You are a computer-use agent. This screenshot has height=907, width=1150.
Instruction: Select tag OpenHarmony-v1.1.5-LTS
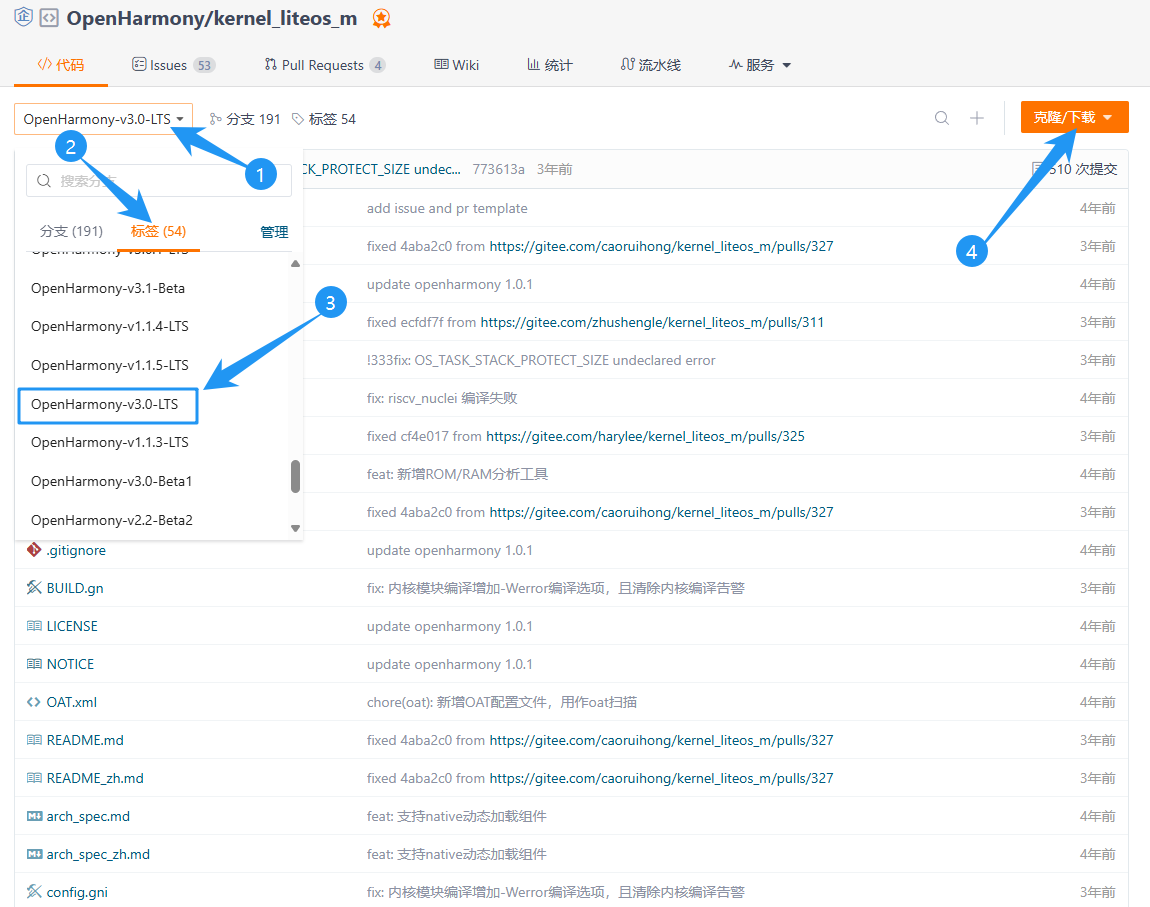tap(109, 365)
